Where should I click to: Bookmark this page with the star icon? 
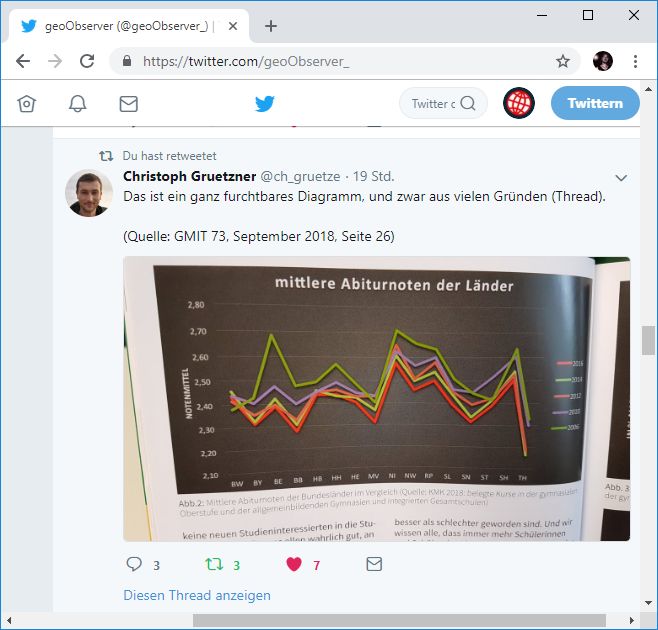(x=563, y=61)
